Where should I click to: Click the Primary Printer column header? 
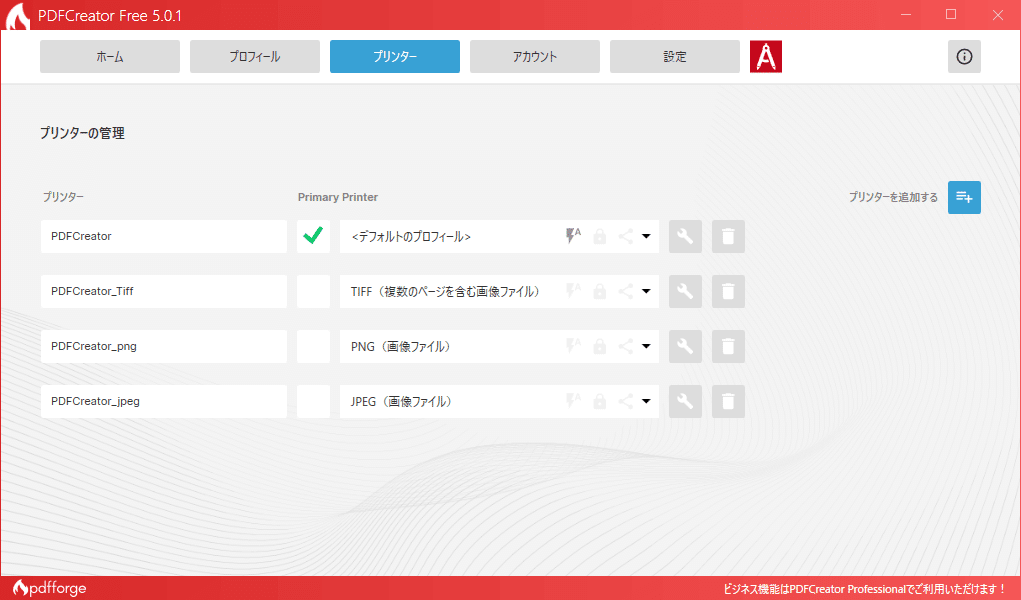coord(337,197)
